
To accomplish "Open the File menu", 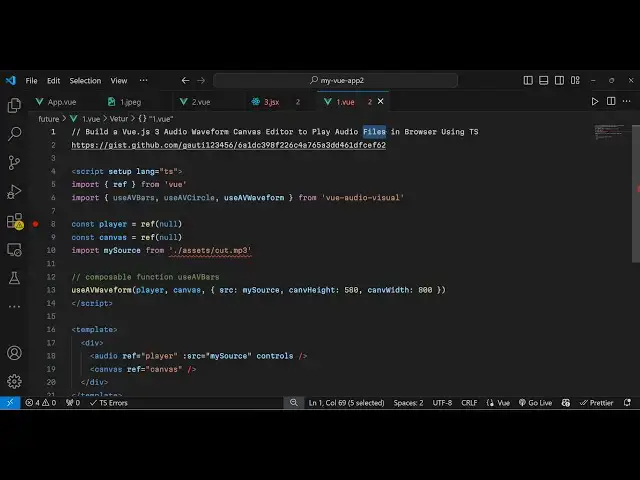I will tap(31, 81).
